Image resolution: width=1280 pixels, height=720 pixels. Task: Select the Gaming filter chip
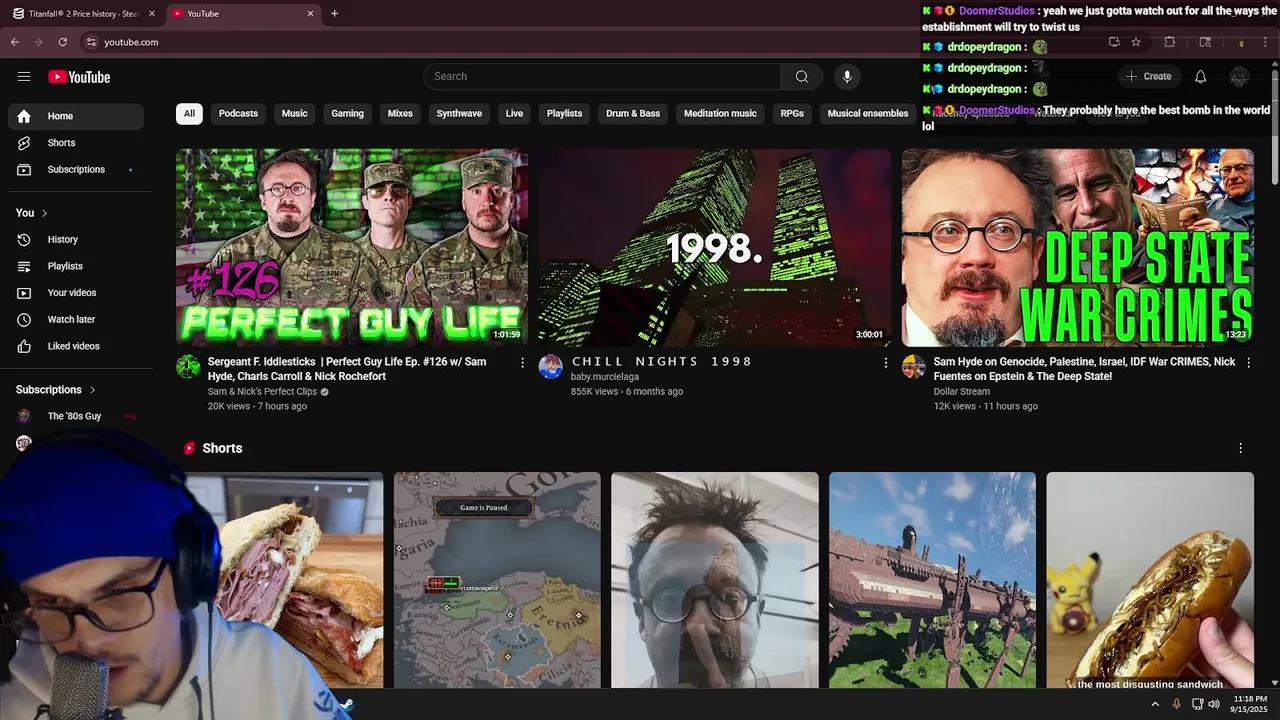(347, 114)
